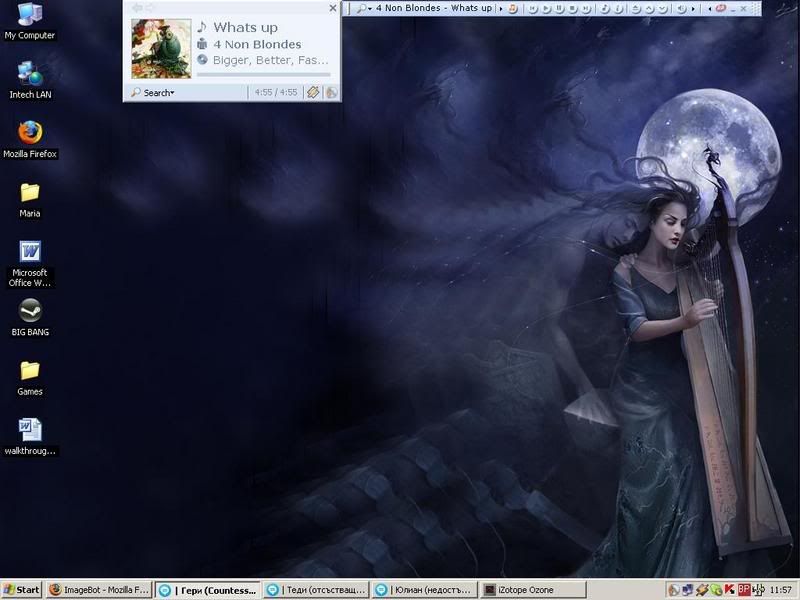This screenshot has height=600, width=800.
Task: Switch to the Теди chat taskbar button
Action: coord(316,590)
